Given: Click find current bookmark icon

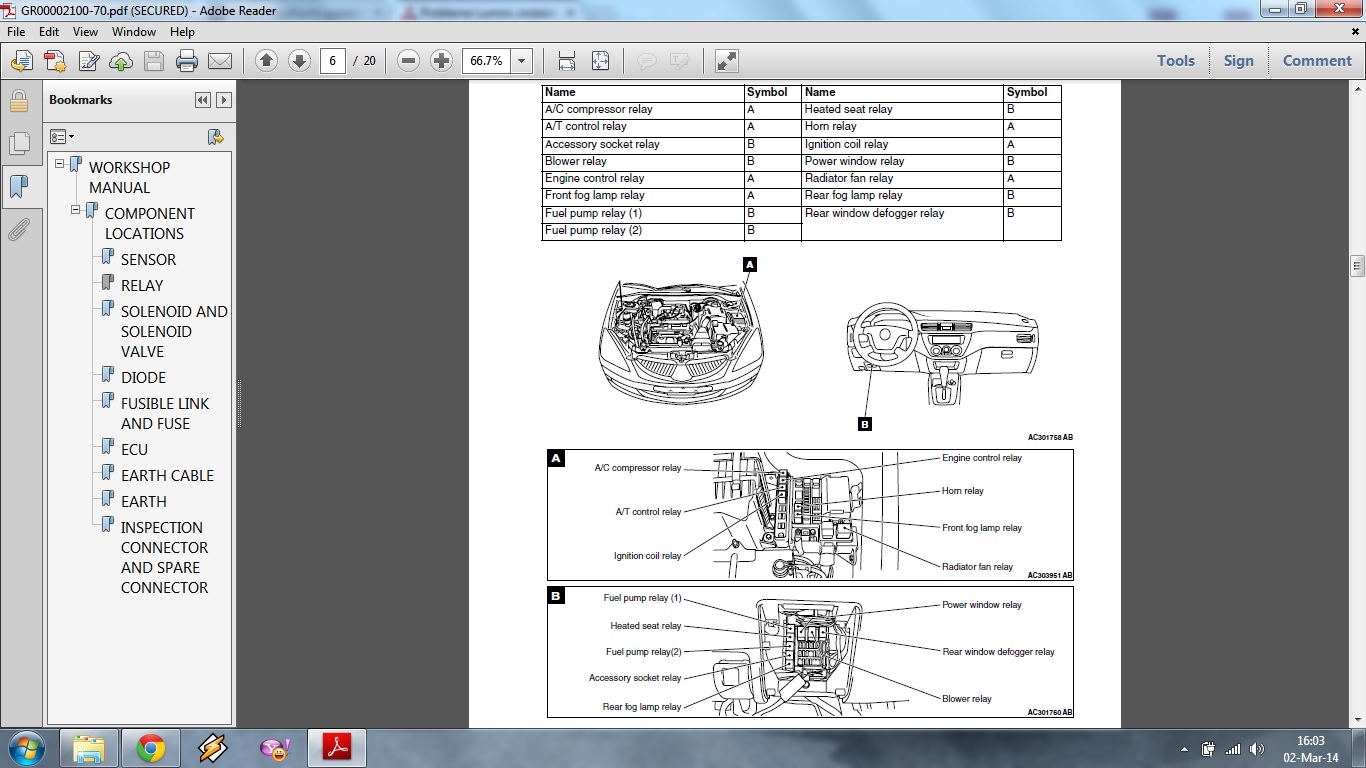Looking at the screenshot, I should pos(215,137).
